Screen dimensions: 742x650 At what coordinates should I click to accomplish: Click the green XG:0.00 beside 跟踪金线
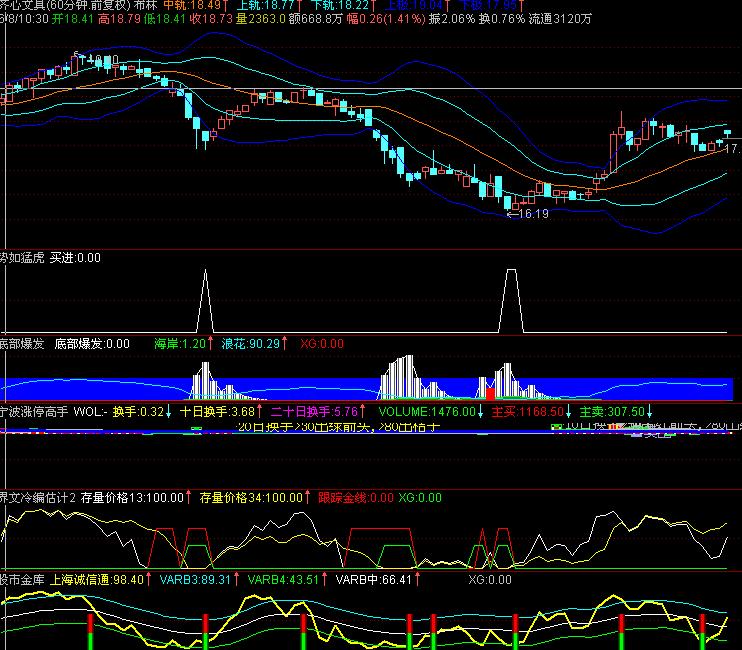pos(420,498)
